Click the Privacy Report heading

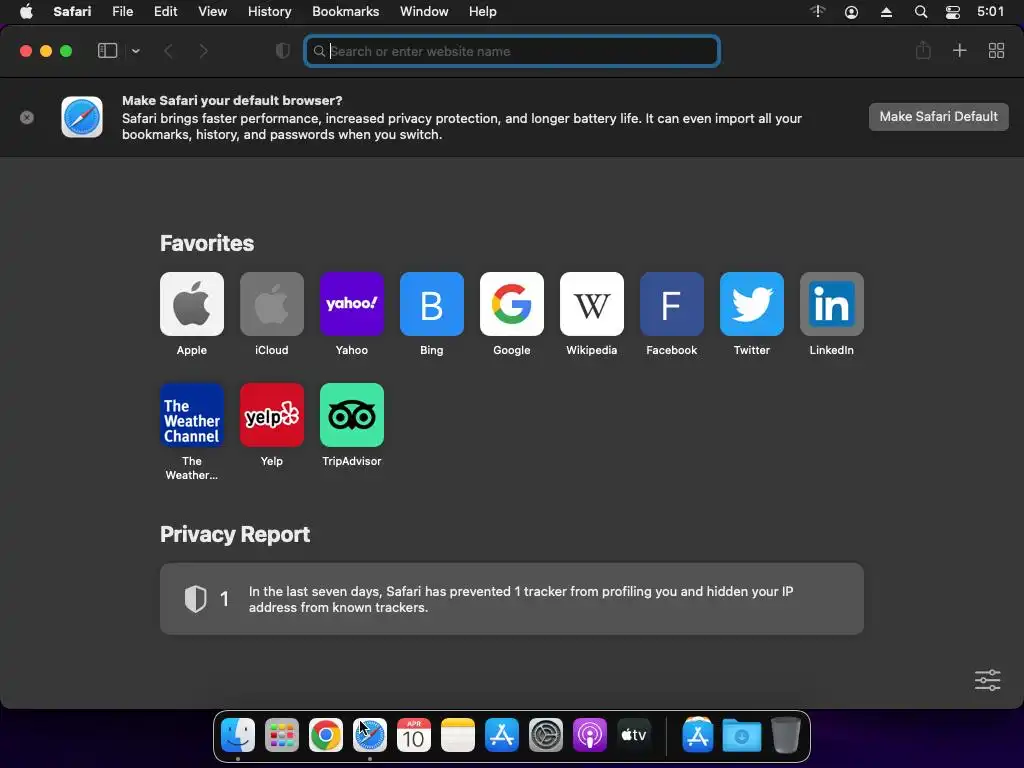coord(235,534)
